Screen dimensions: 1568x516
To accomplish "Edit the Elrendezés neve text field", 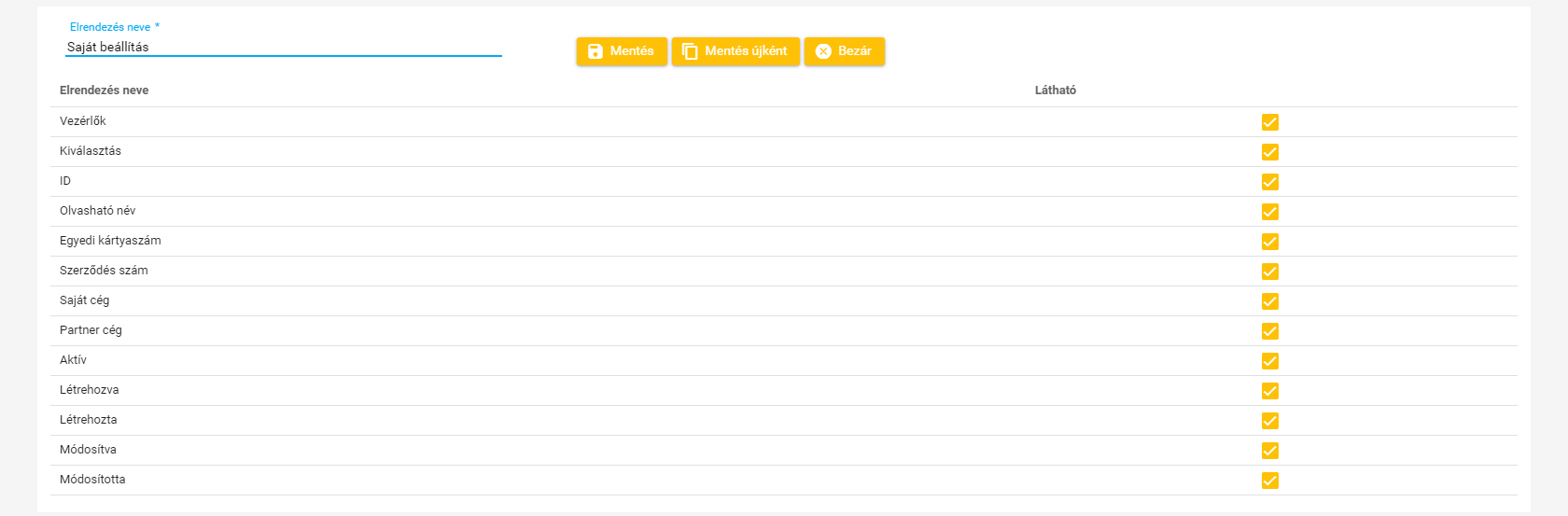I will (x=283, y=47).
